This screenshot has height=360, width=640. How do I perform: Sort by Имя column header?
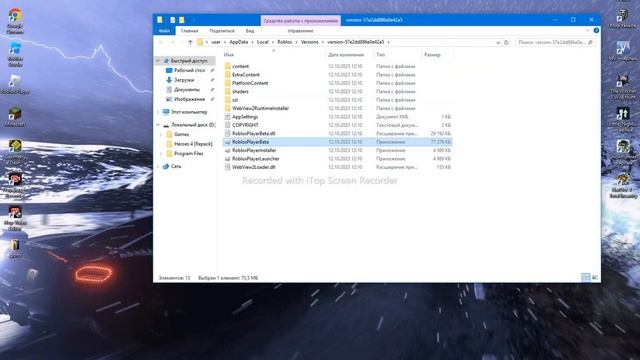click(x=229, y=55)
